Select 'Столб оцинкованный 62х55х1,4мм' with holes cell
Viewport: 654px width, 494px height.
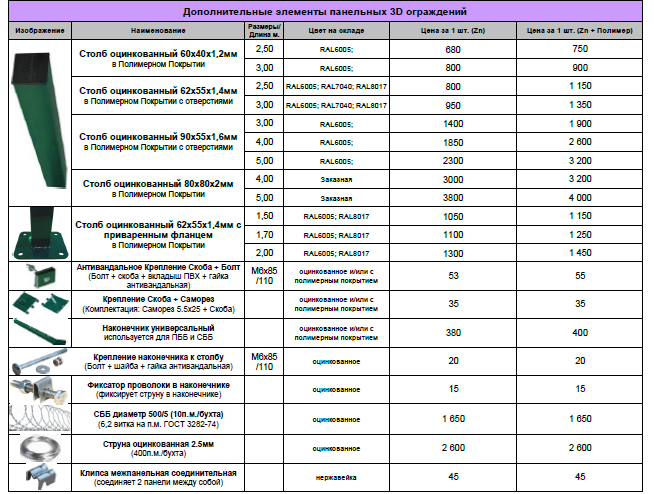158,96
